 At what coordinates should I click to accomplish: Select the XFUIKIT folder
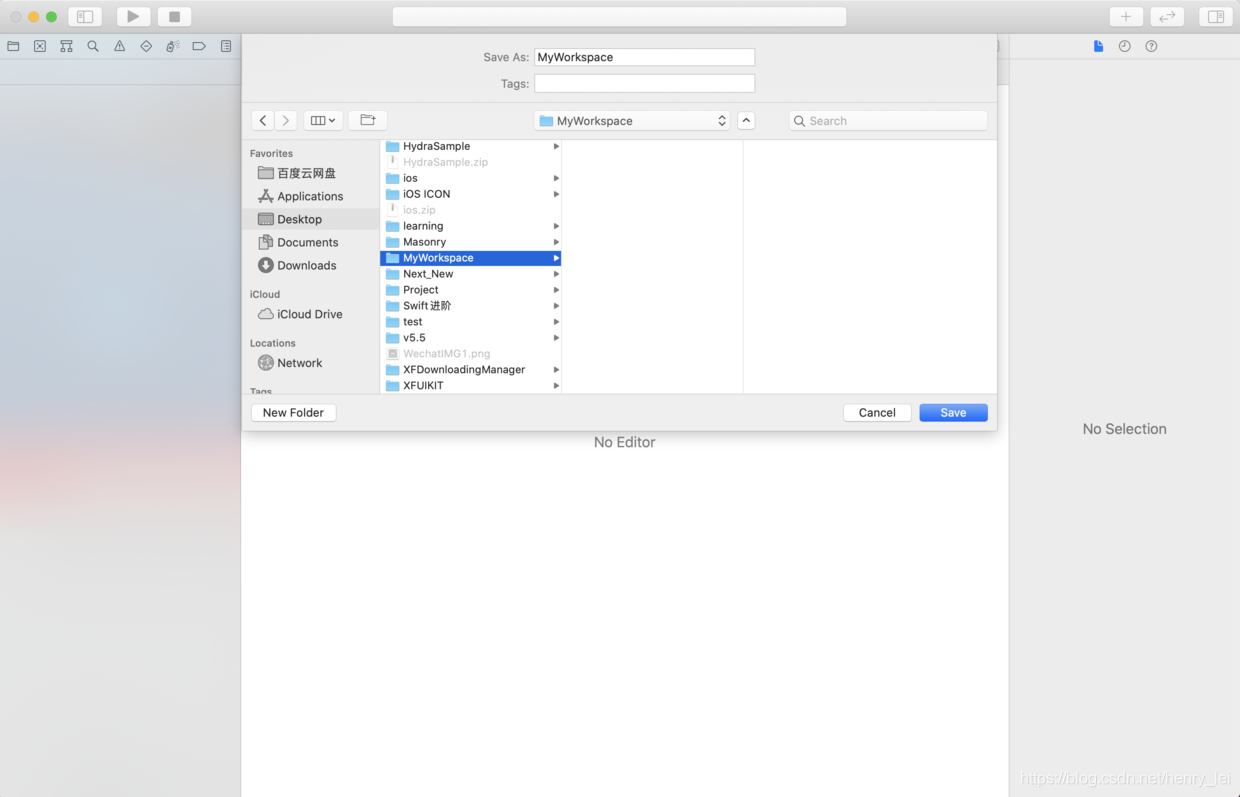tap(471, 386)
